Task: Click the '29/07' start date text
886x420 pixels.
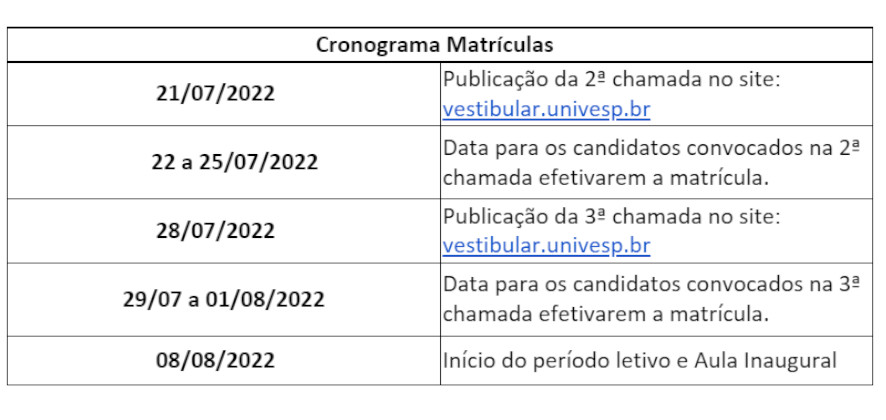Action: [151, 299]
